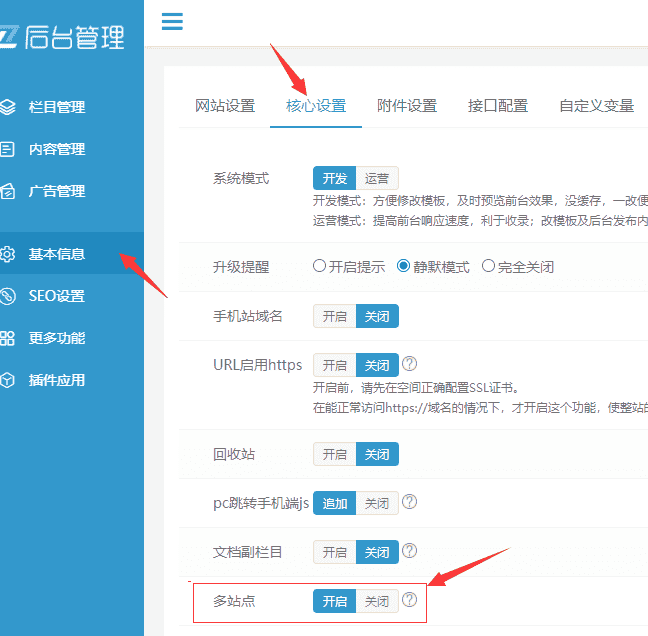
Task: Set 系统模式 to 运营
Action: click(x=377, y=178)
